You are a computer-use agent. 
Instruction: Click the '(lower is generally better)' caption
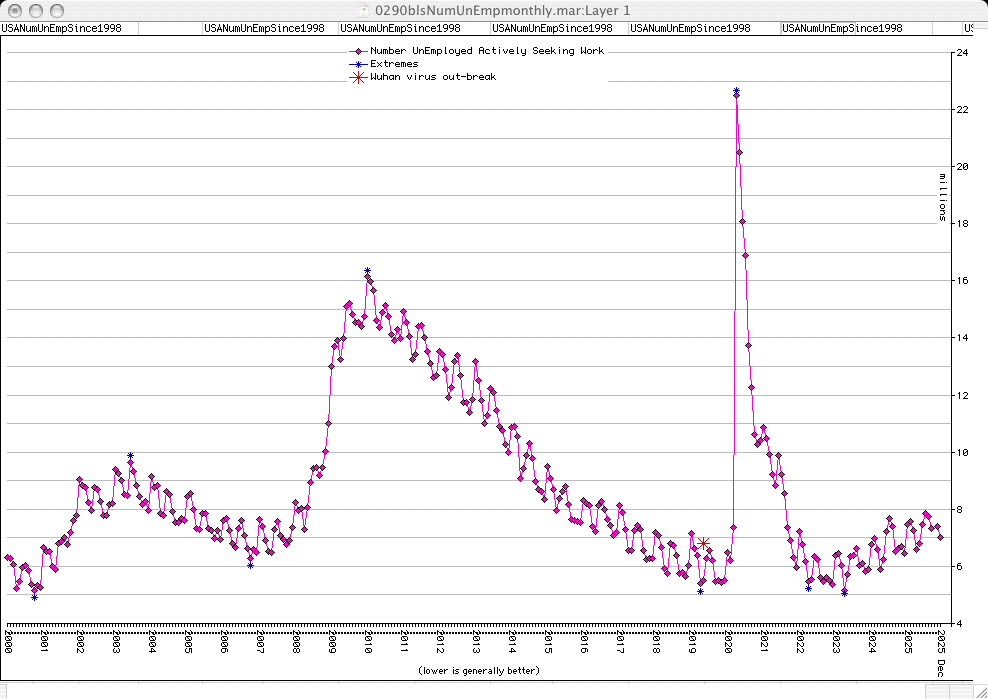(479, 670)
